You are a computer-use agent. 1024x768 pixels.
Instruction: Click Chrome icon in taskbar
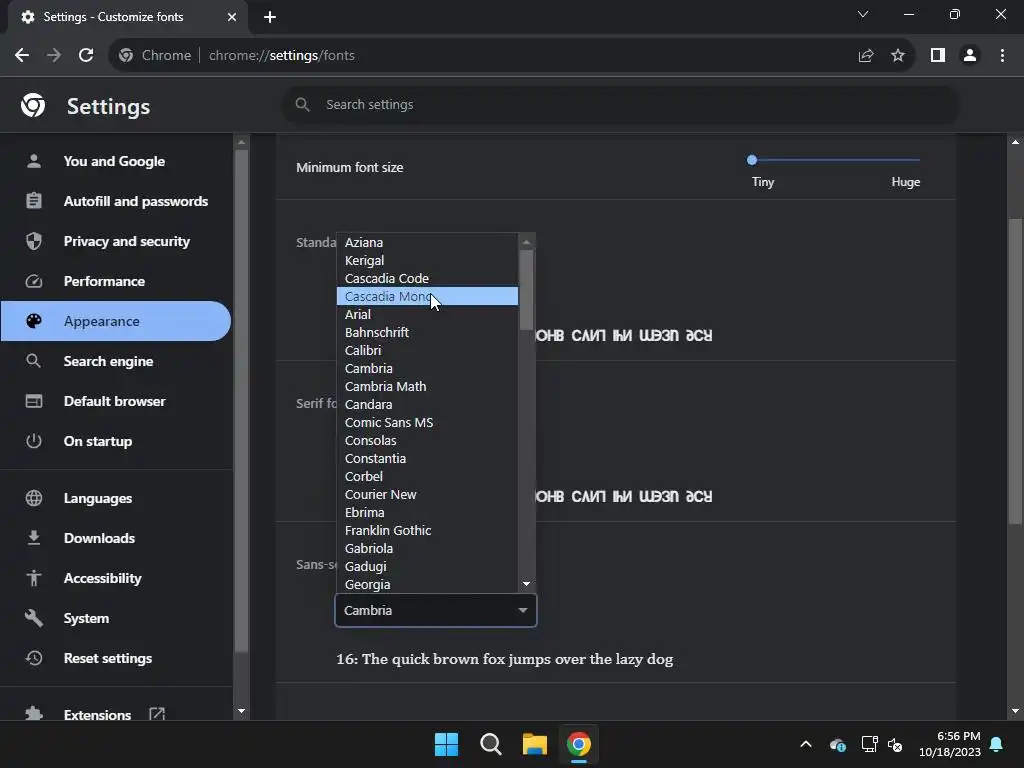579,744
